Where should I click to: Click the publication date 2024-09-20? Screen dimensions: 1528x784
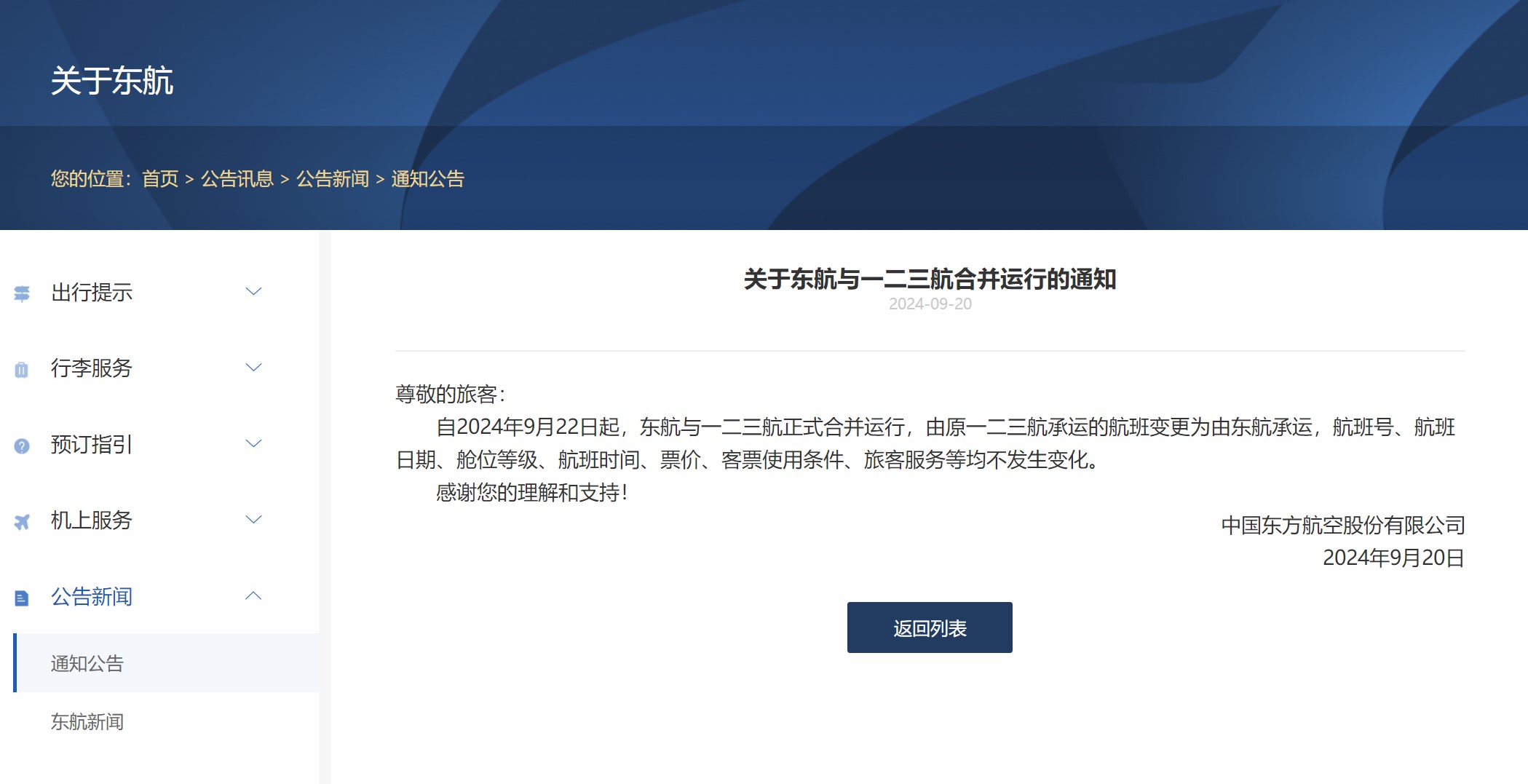pyautogui.click(x=930, y=304)
